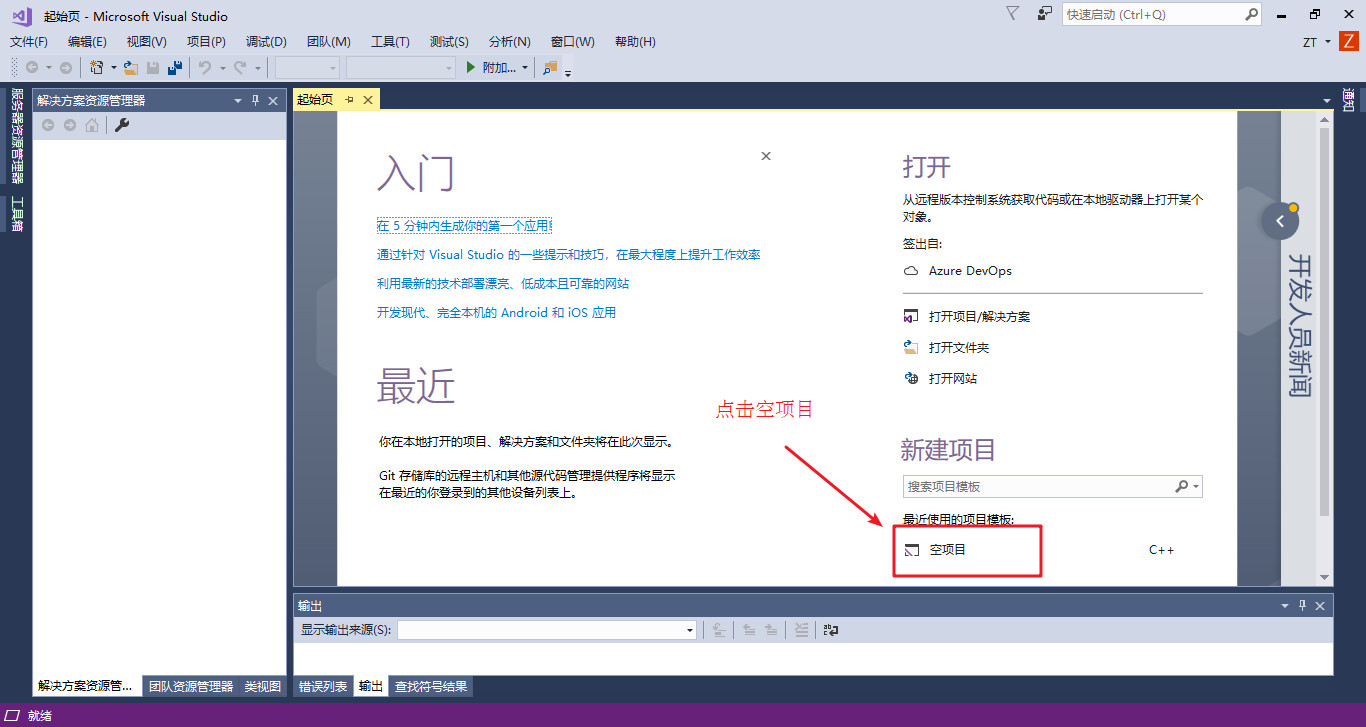Open the 文件(F) menu

click(x=29, y=42)
